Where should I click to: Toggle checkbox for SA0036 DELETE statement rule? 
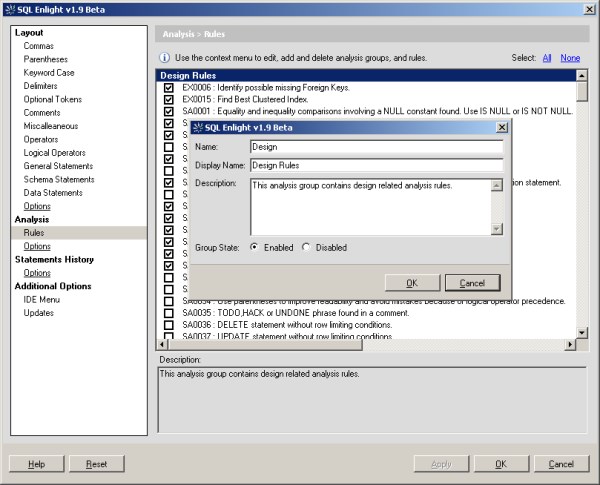pyautogui.click(x=168, y=325)
